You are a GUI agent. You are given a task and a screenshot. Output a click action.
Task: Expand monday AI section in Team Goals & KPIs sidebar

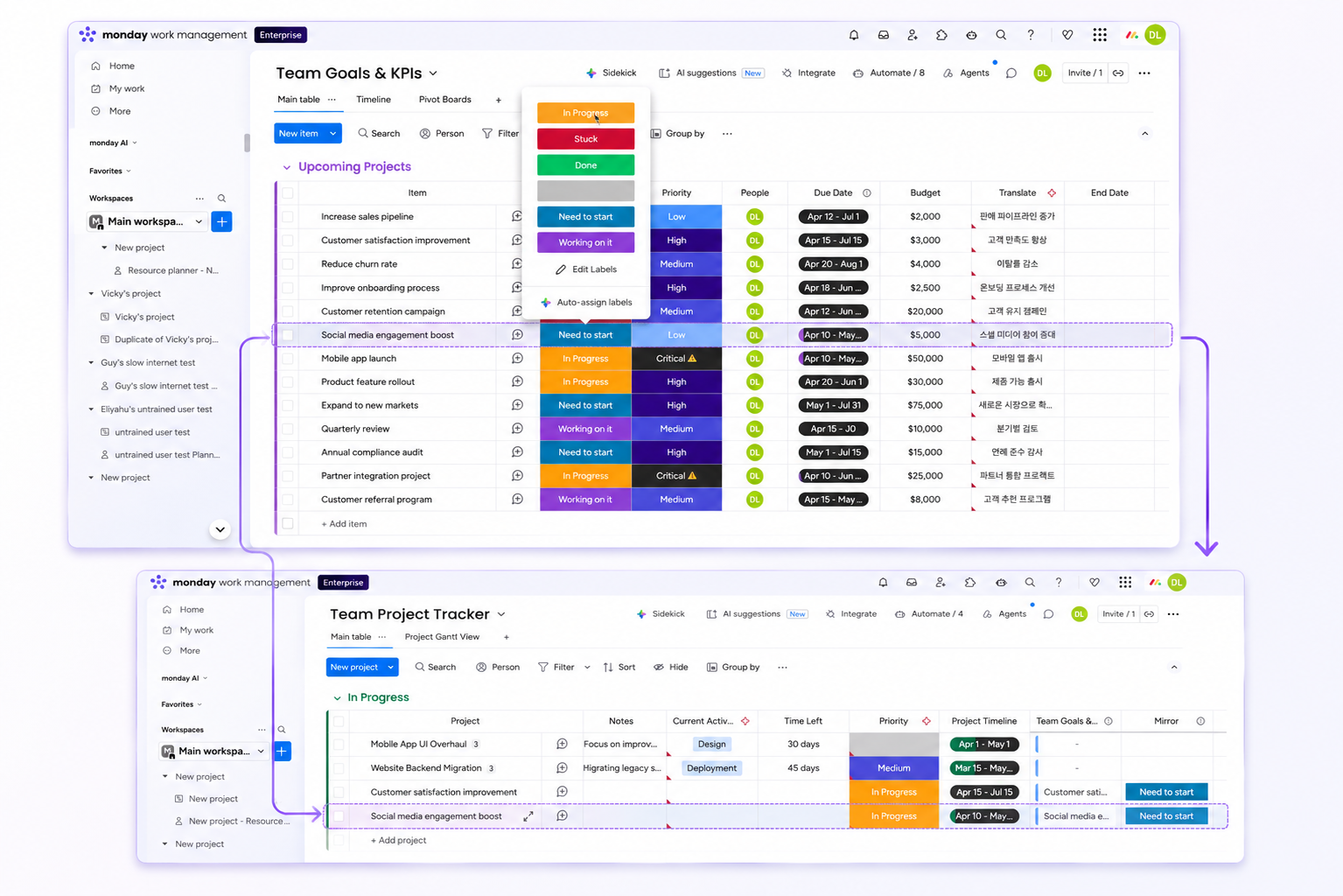click(135, 143)
